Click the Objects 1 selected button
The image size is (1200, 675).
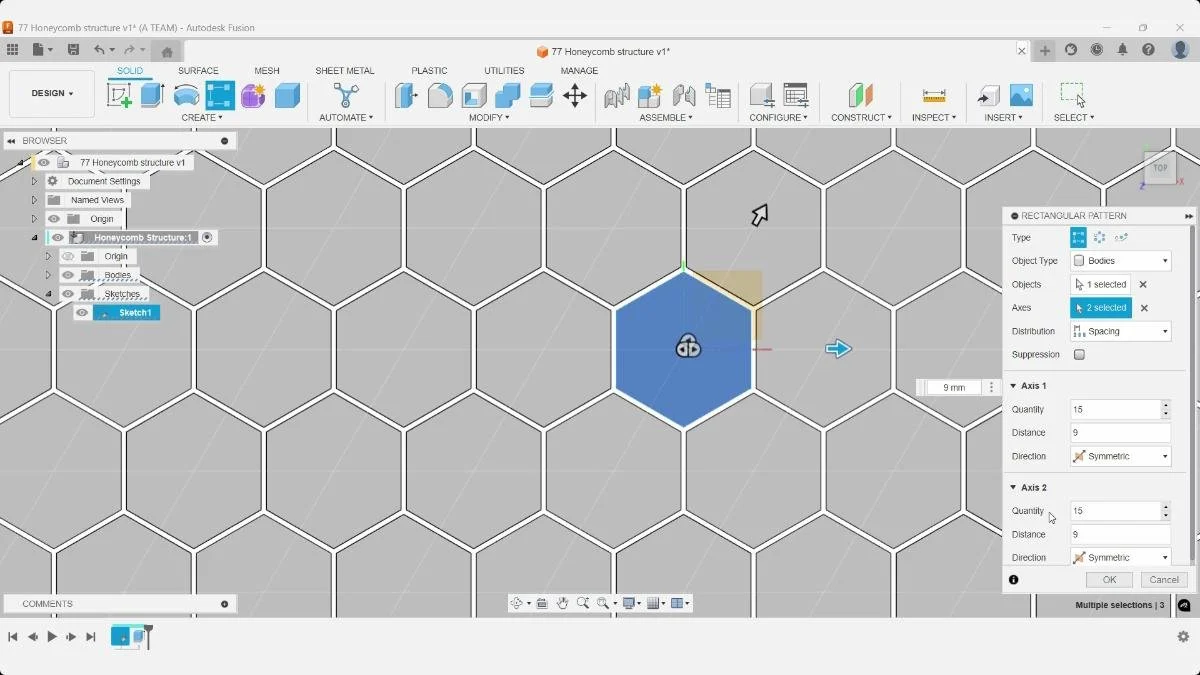[1101, 285]
